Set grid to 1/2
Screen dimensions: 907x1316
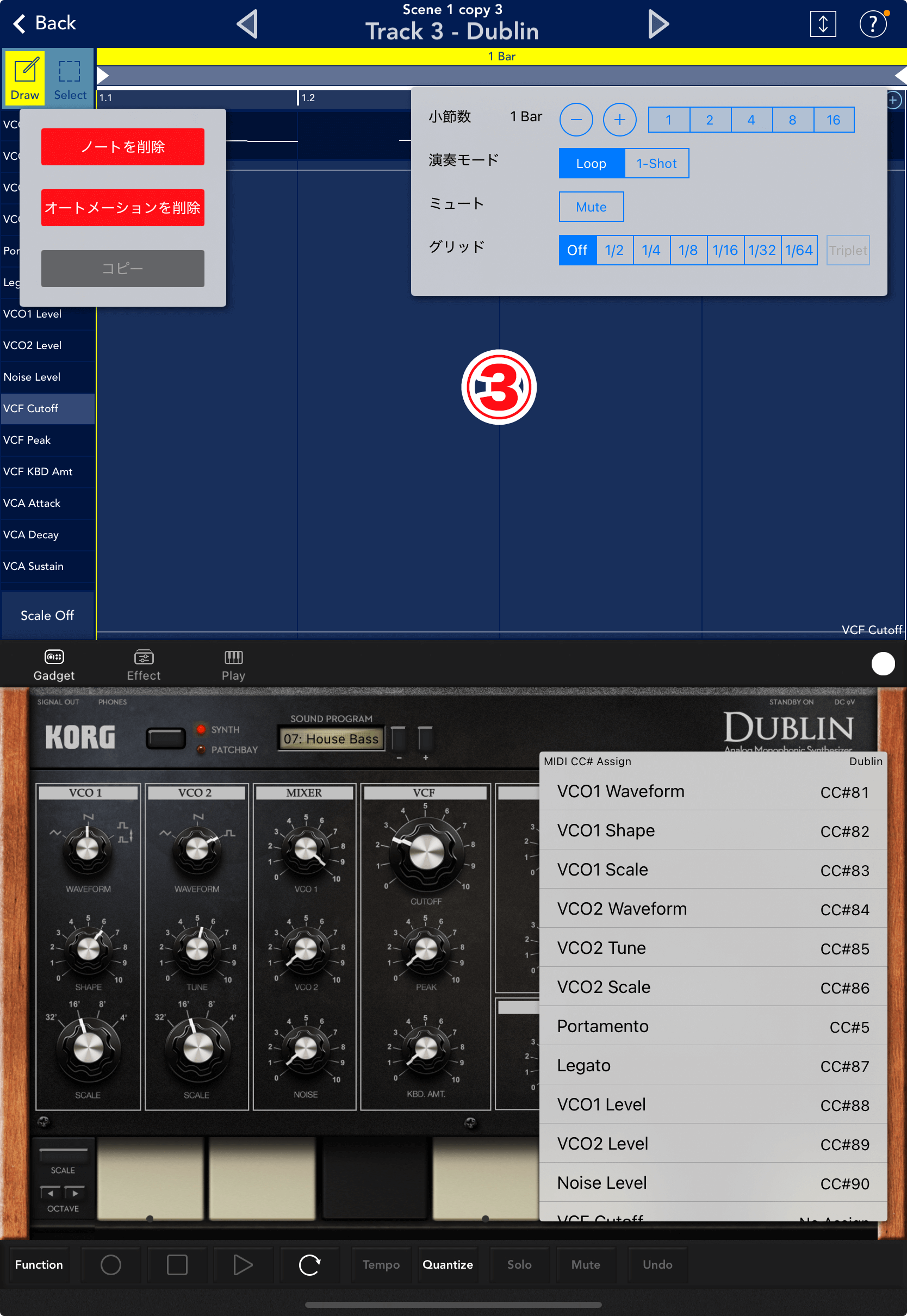pyautogui.click(x=614, y=250)
